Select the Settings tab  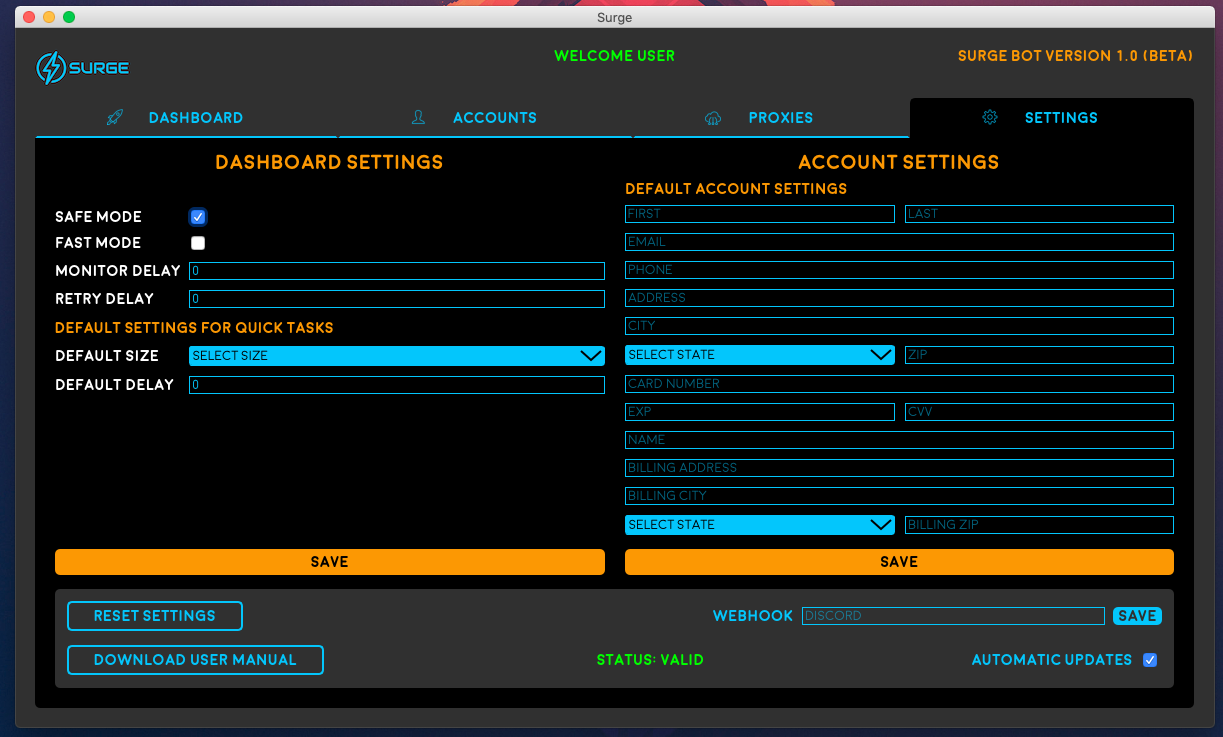pos(1052,118)
